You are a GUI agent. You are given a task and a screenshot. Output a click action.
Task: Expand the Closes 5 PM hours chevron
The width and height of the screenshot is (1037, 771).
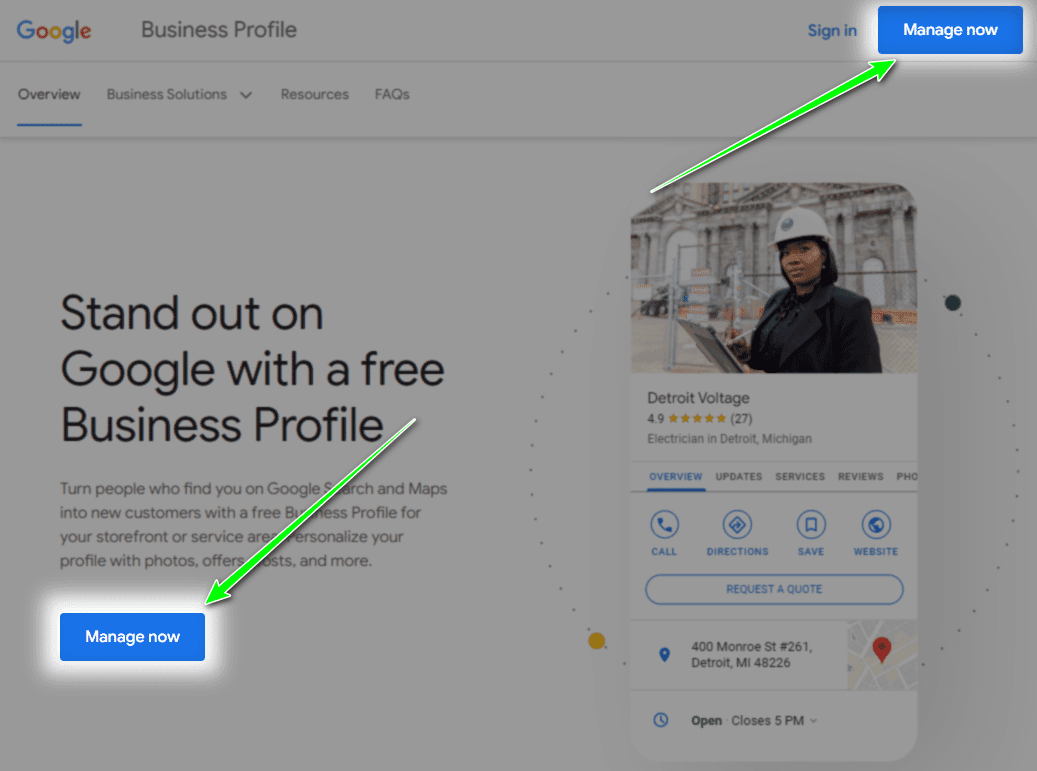813,721
